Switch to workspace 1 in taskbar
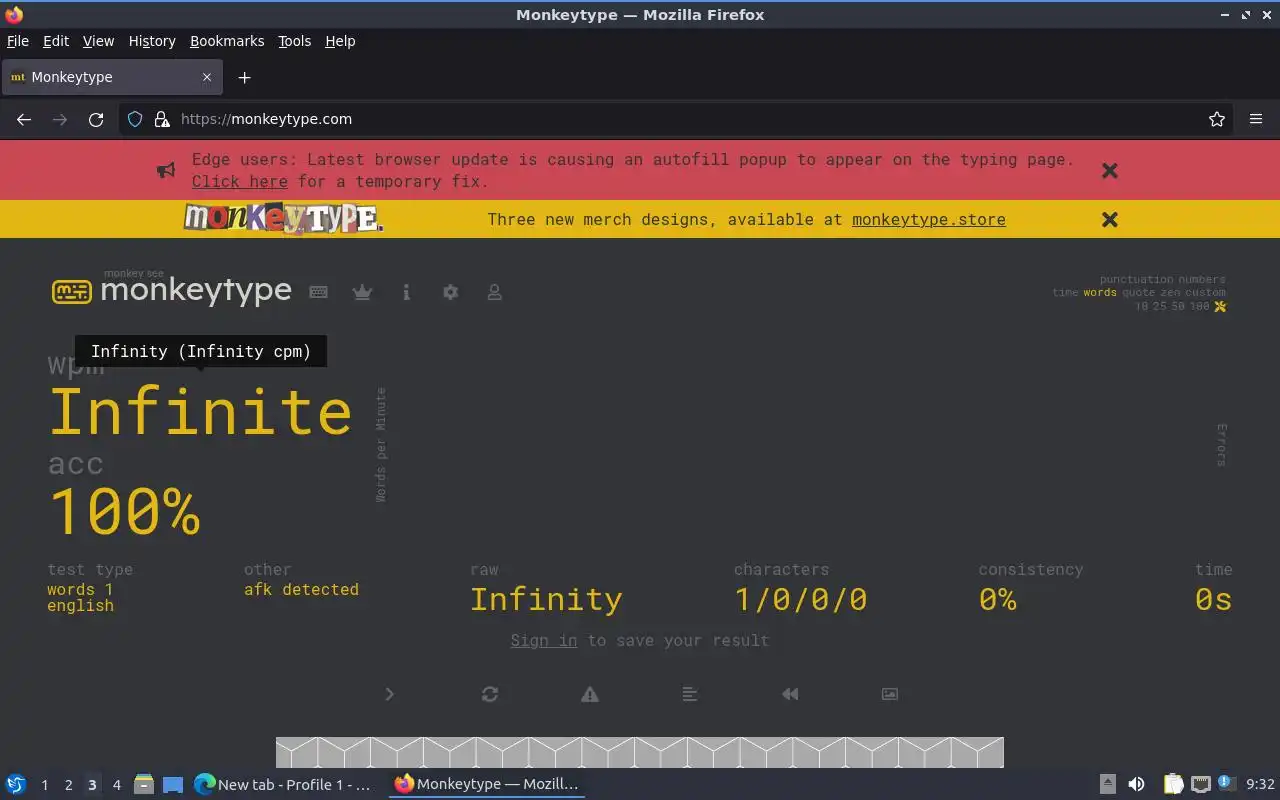This screenshot has height=800, width=1280. (x=44, y=785)
